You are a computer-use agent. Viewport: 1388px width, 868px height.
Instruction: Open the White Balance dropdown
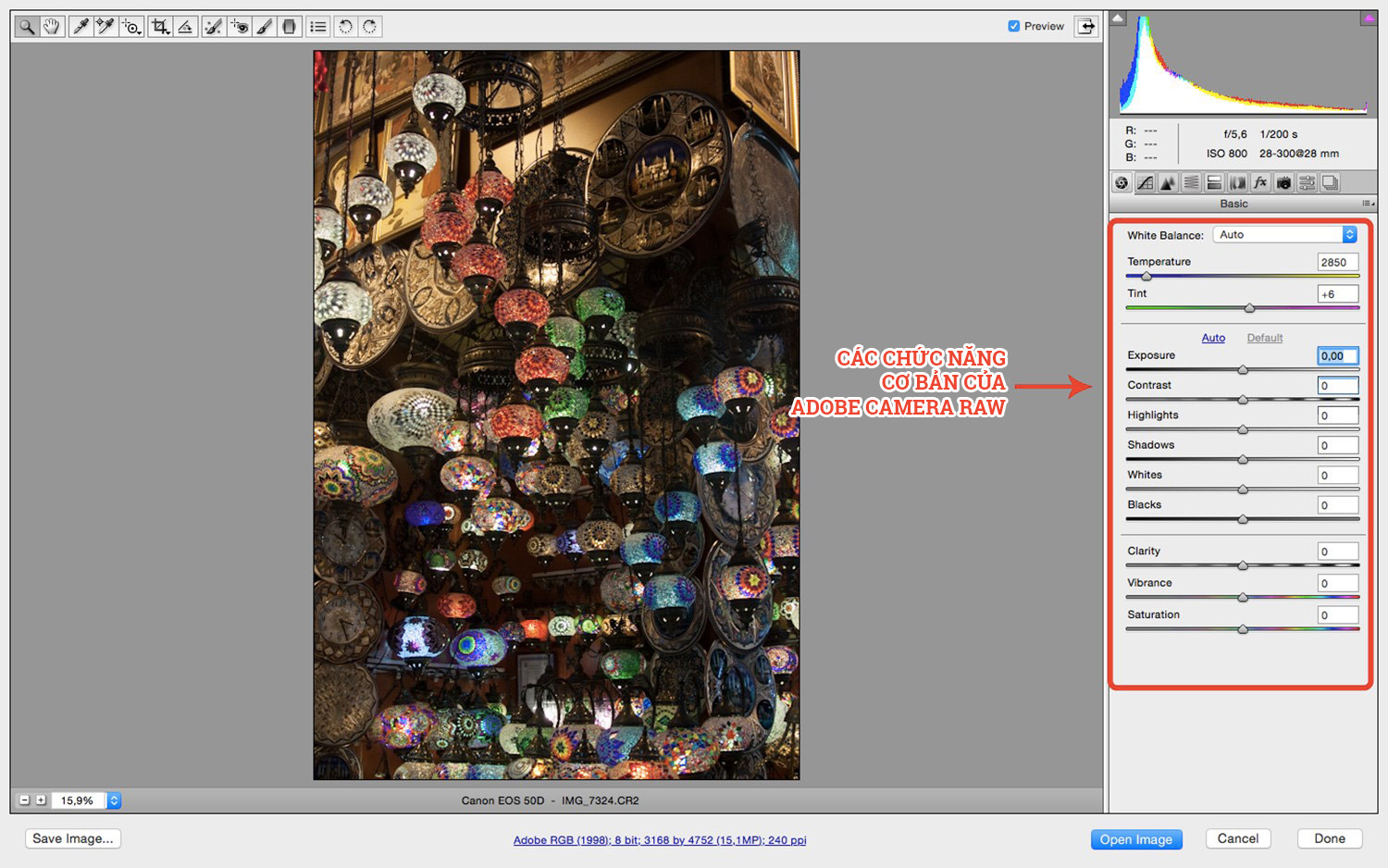[x=1284, y=235]
